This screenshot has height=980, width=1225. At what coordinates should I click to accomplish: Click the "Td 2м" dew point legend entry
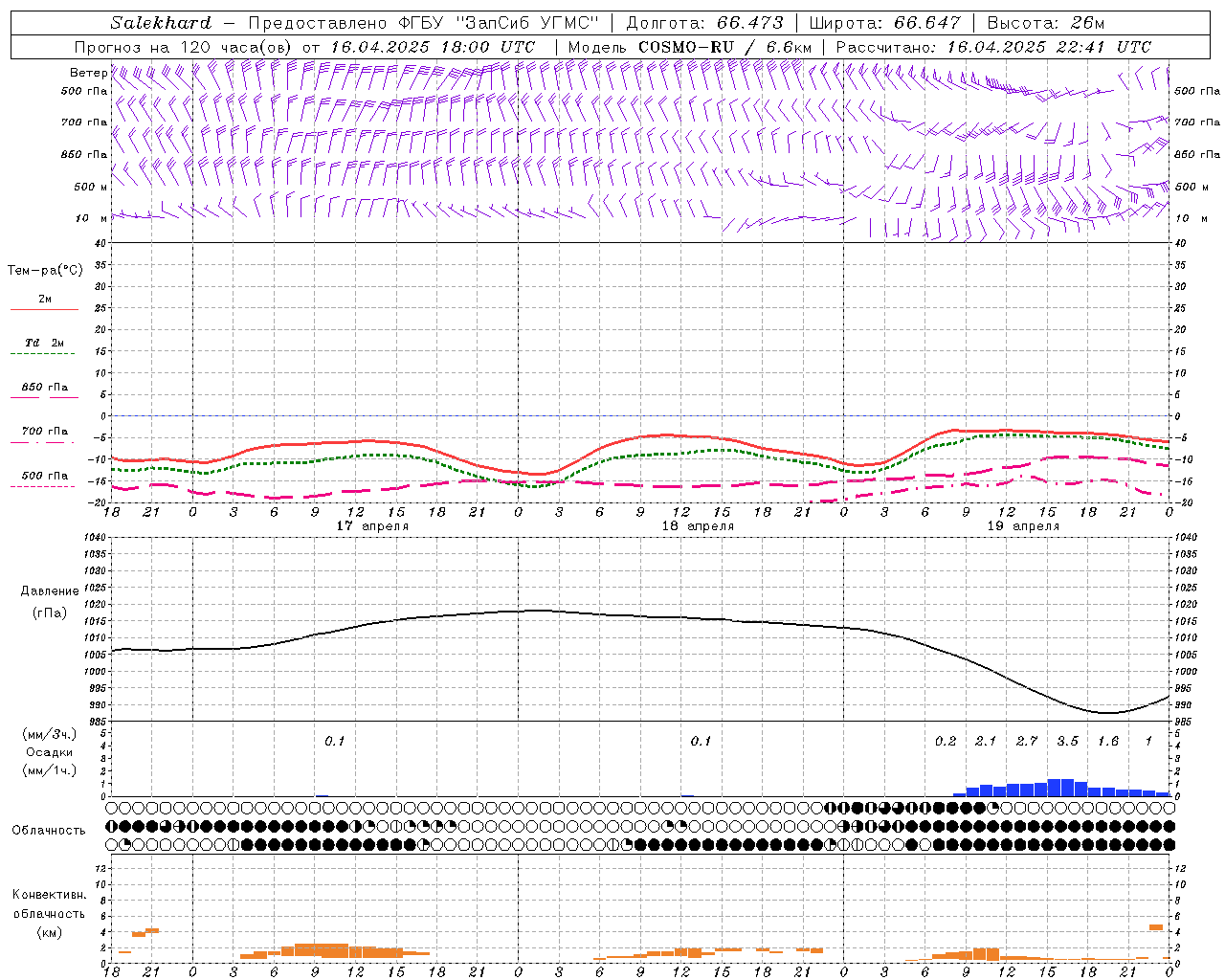44,343
